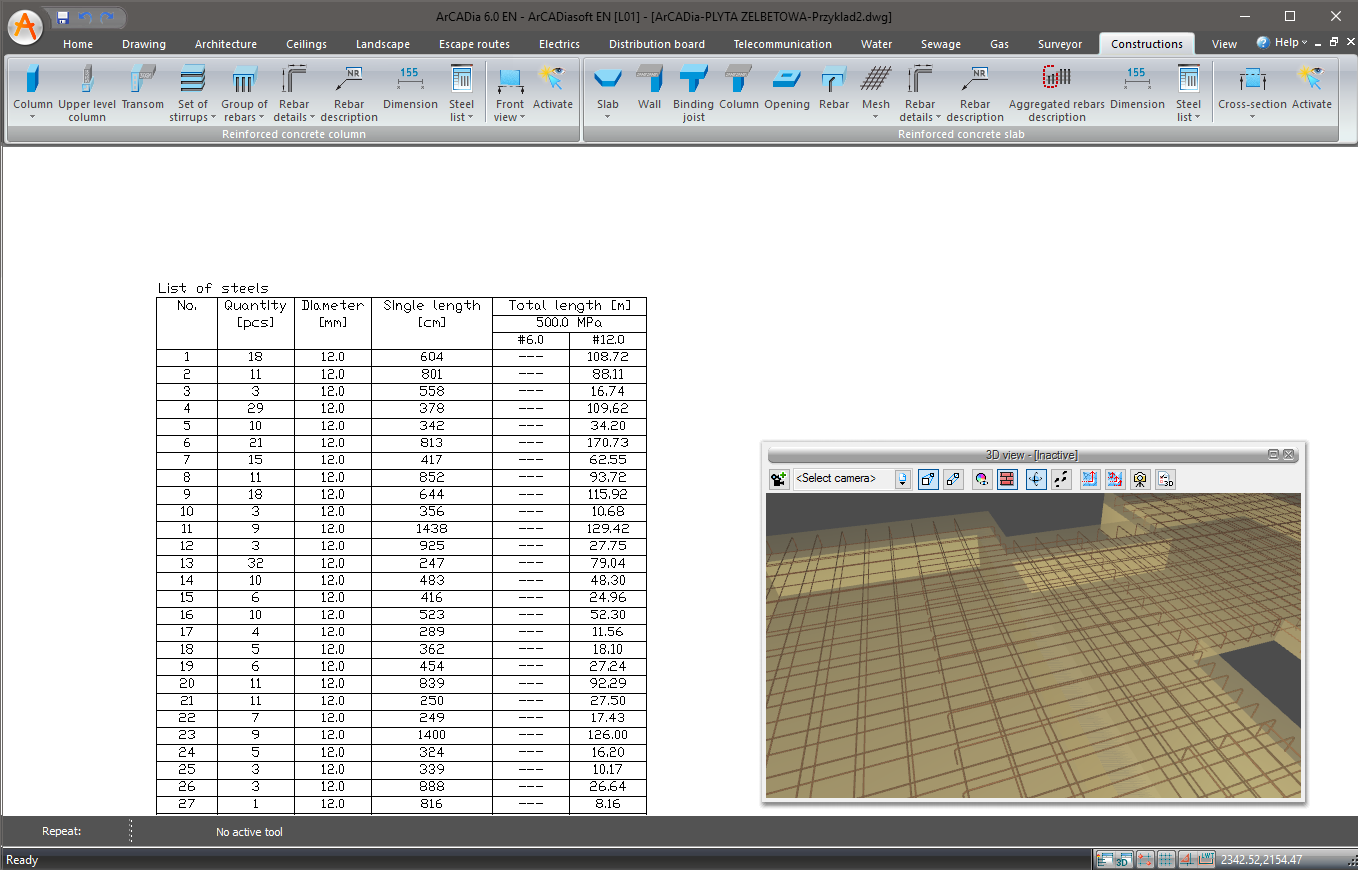Expand the Mesh dropdown options

[875, 117]
